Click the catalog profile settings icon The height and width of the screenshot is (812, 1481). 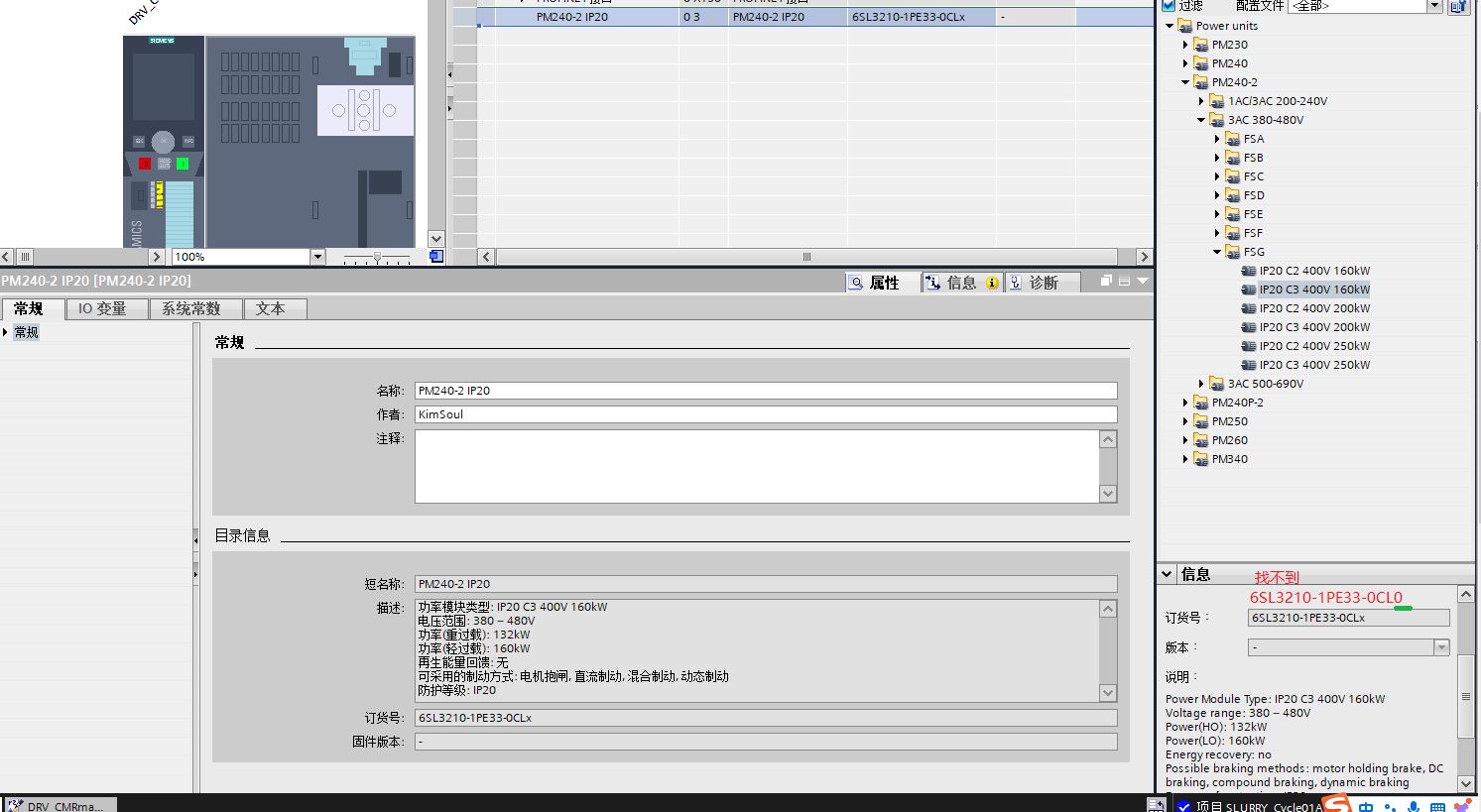point(1458,6)
